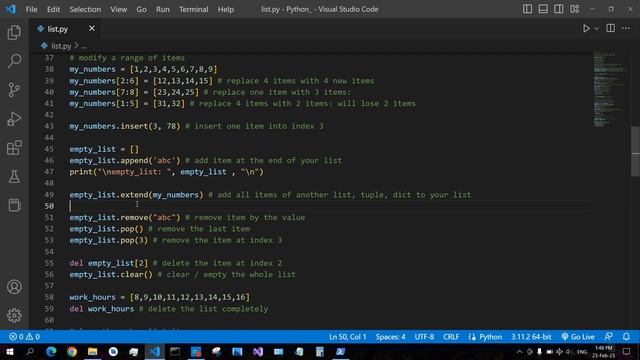Open the Windows Start menu

click(10, 351)
